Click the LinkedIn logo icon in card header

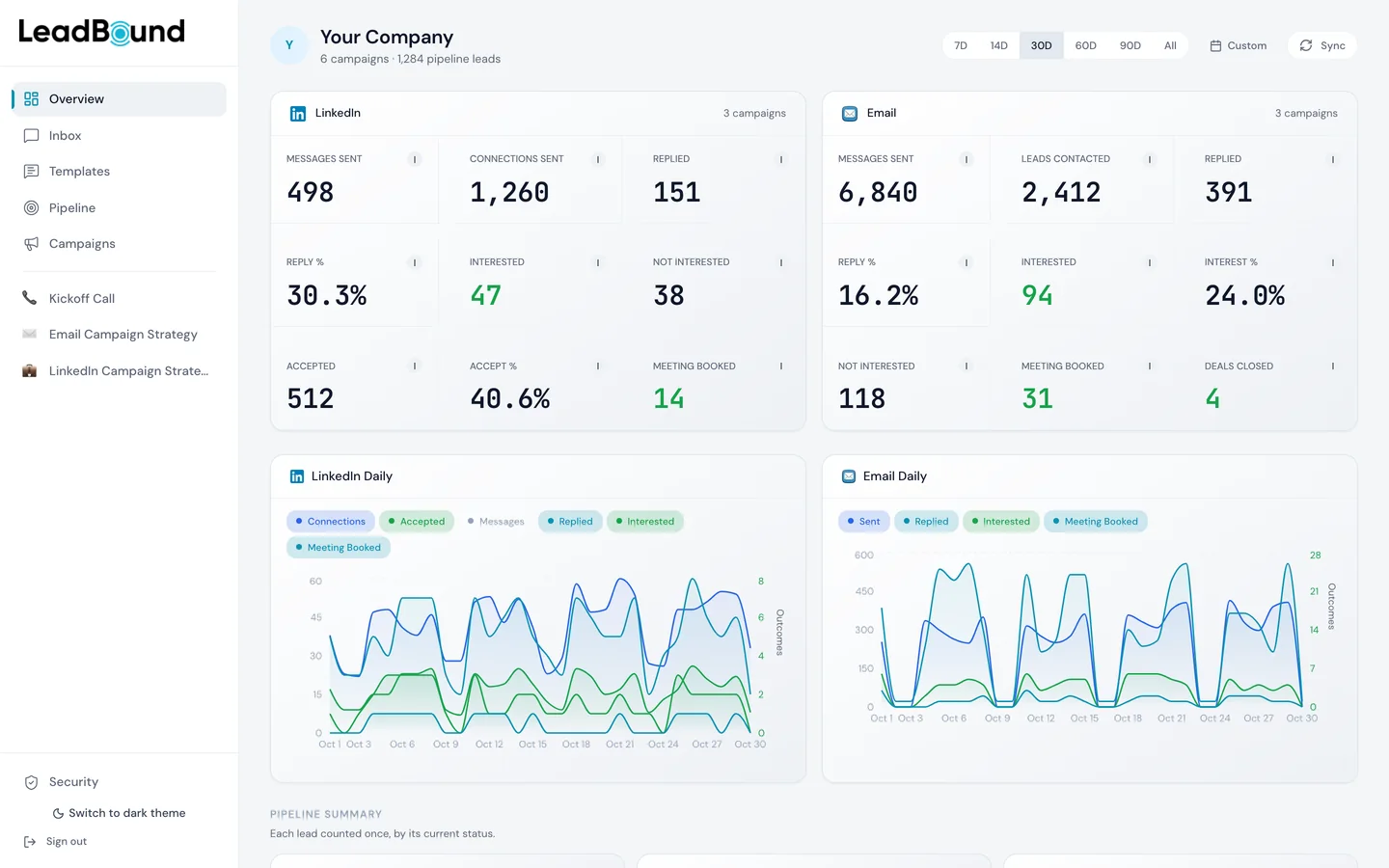298,114
